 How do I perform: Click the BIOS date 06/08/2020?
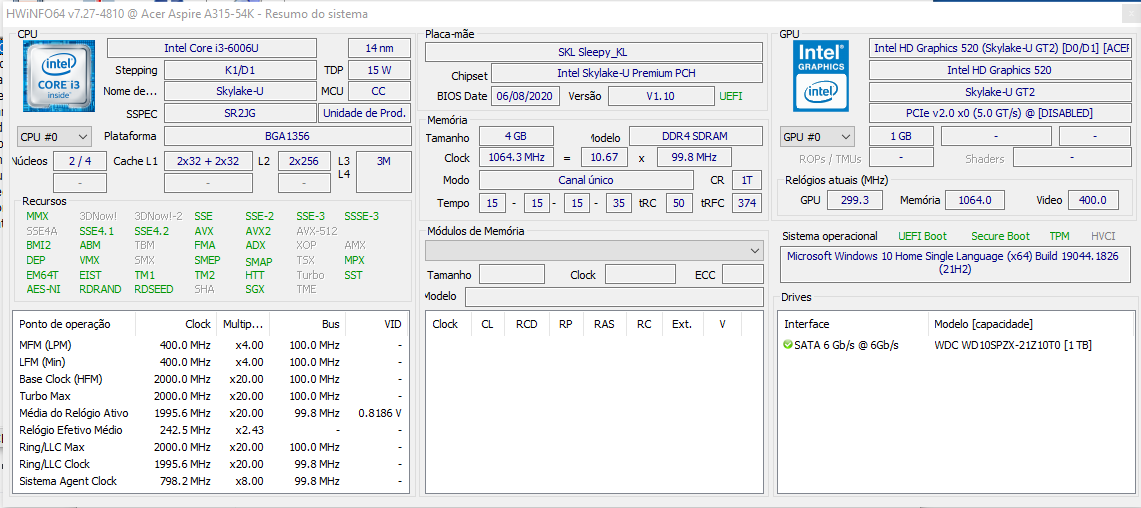[x=525, y=96]
